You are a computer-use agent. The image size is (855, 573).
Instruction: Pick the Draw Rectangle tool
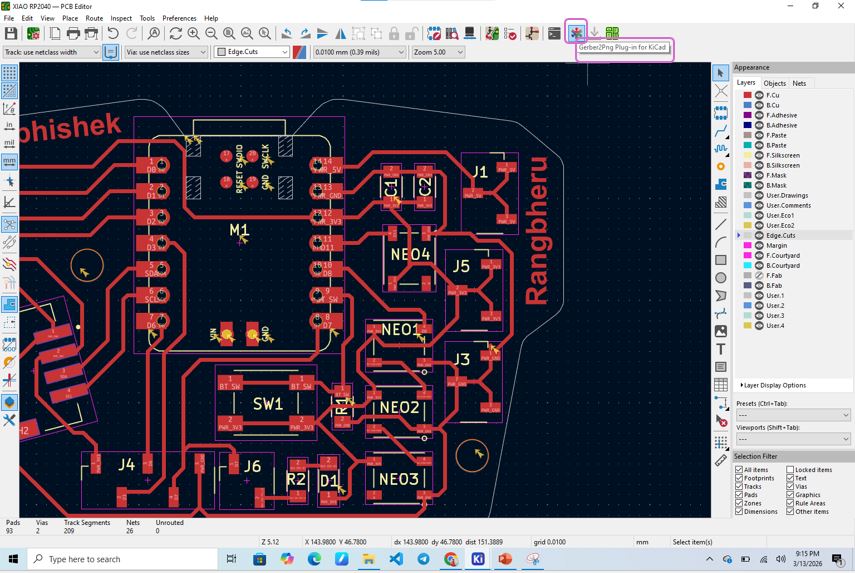(x=721, y=260)
